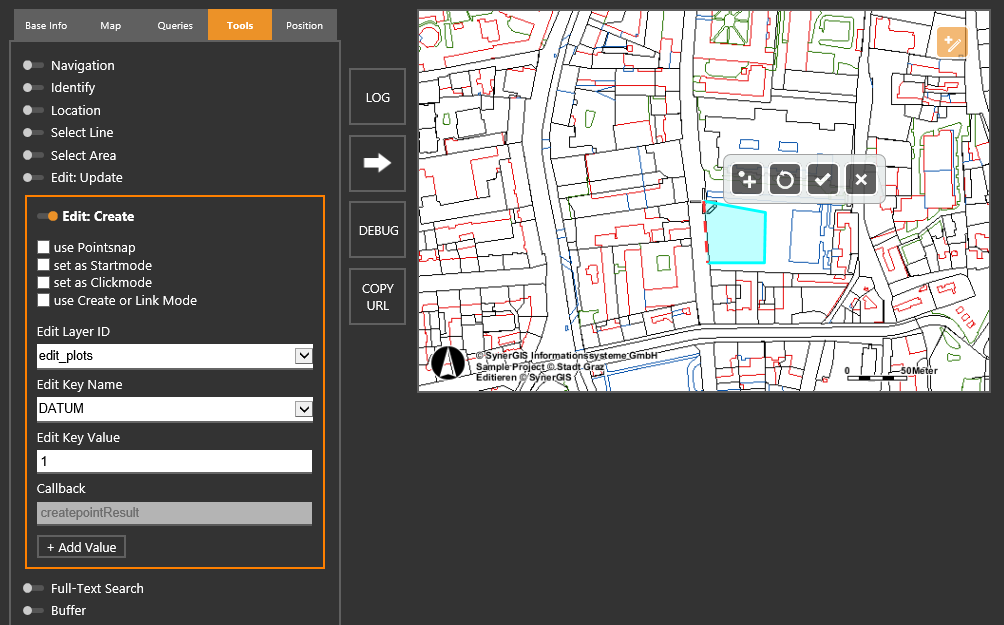This screenshot has height=625, width=1004.
Task: Click the COPY URL button
Action: point(377,296)
